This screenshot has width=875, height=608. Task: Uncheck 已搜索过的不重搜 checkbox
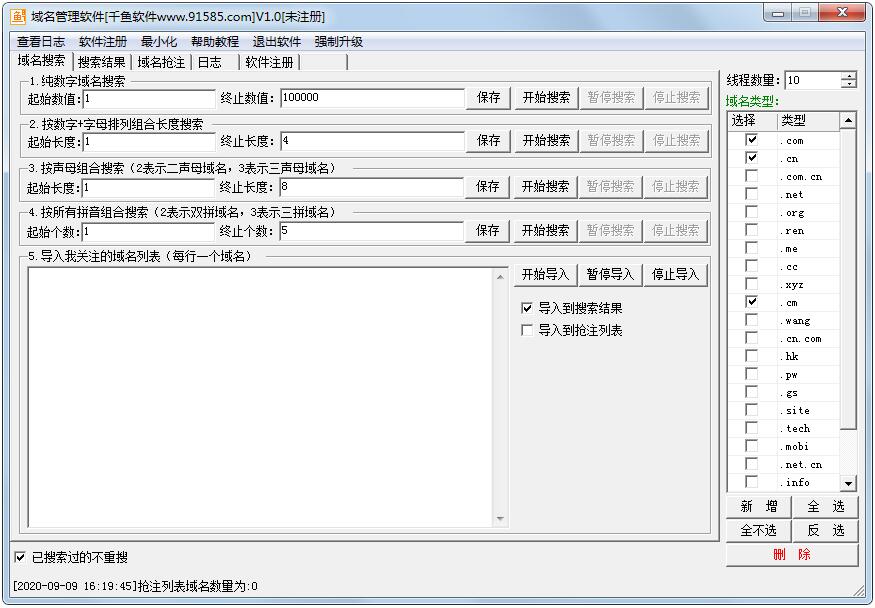pos(20,557)
